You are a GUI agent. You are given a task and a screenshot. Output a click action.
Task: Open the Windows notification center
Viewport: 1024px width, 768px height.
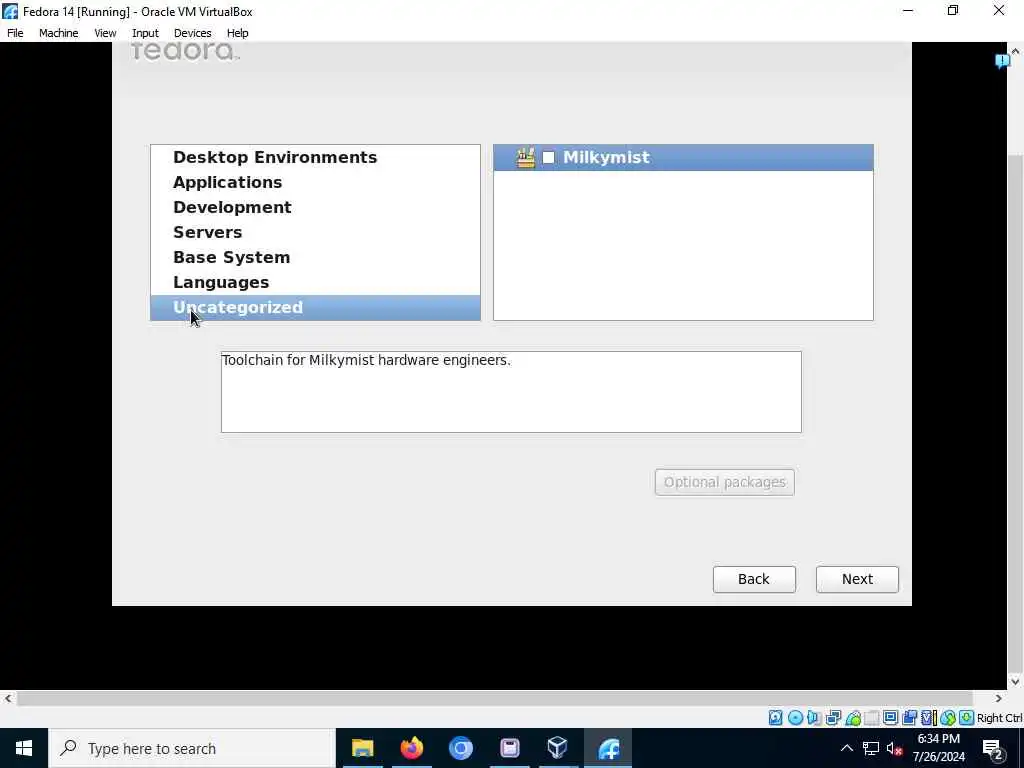[x=993, y=748]
